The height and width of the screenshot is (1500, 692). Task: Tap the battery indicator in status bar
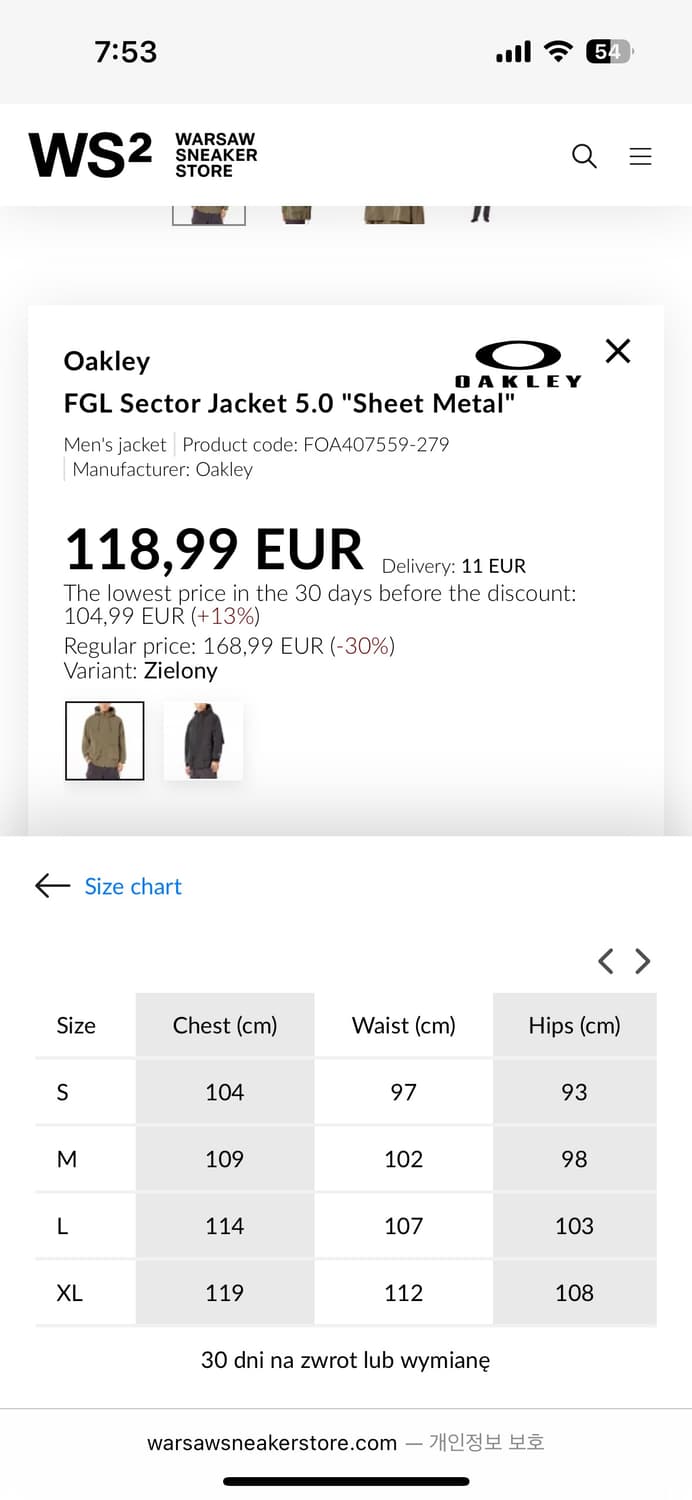[609, 52]
